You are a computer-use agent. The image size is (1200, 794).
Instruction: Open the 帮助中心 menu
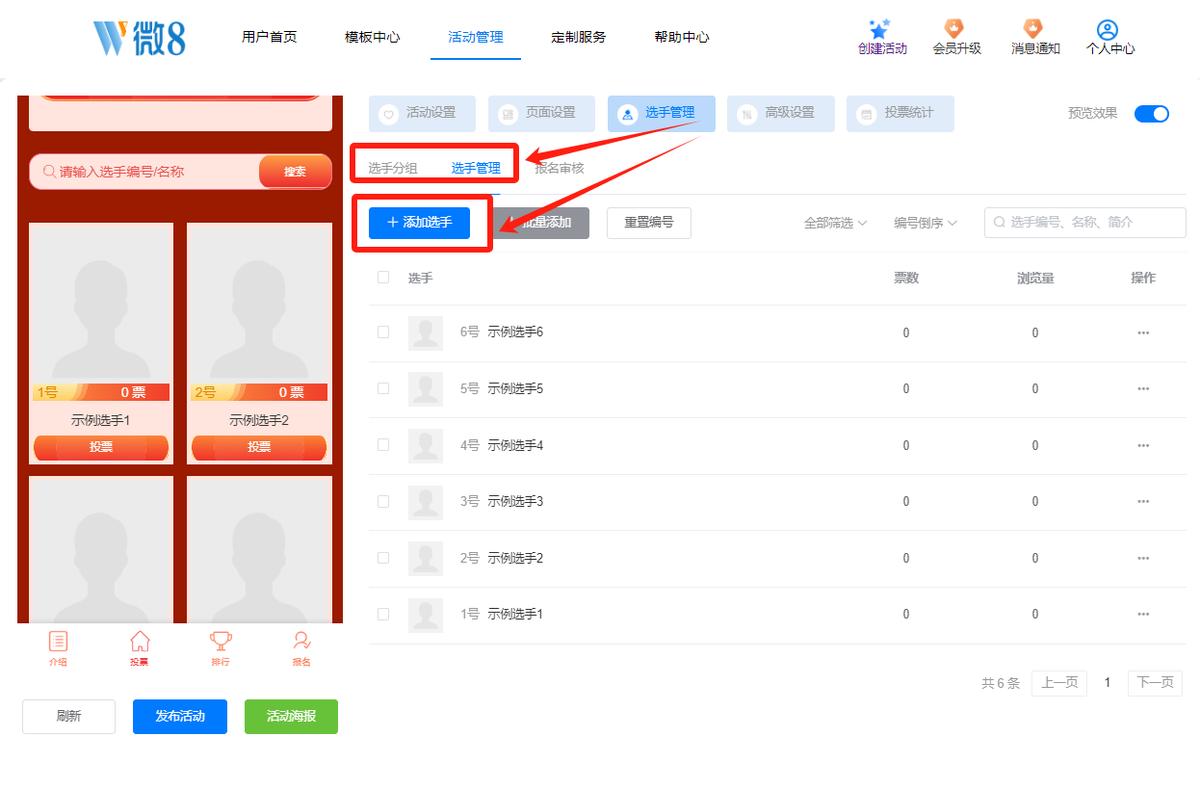pyautogui.click(x=682, y=37)
